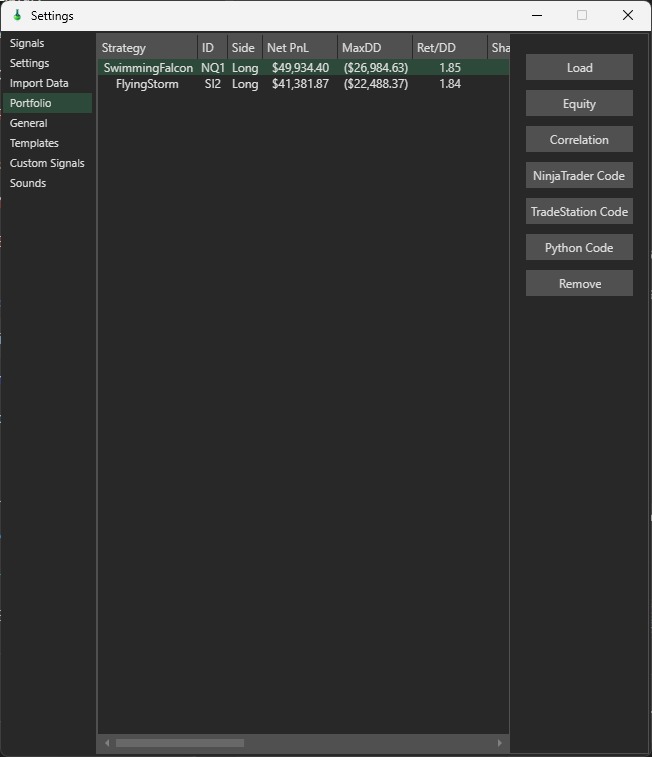Open Custom Signals section
Image resolution: width=652 pixels, height=757 pixels.
[x=47, y=163]
